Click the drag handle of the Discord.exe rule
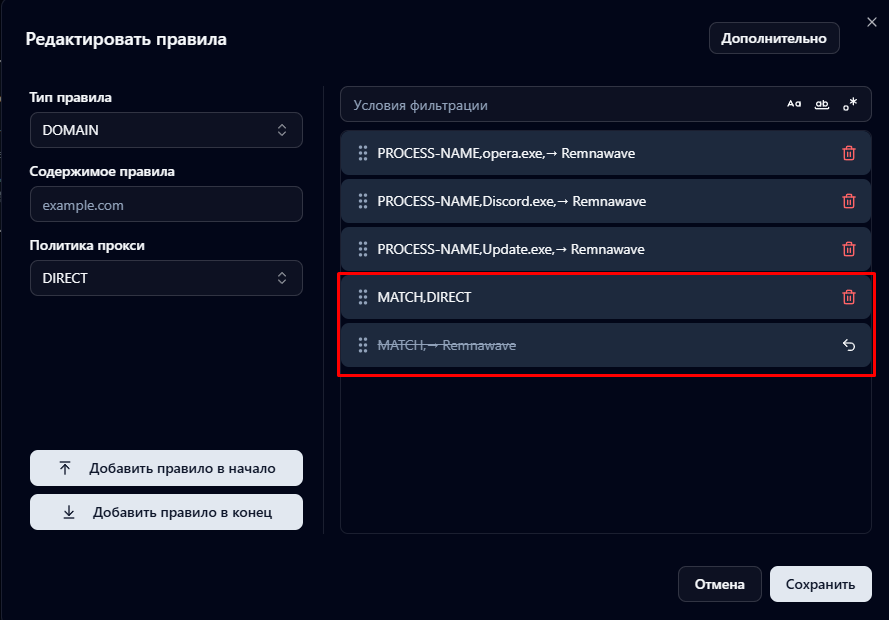Image resolution: width=889 pixels, height=620 pixels. point(363,201)
